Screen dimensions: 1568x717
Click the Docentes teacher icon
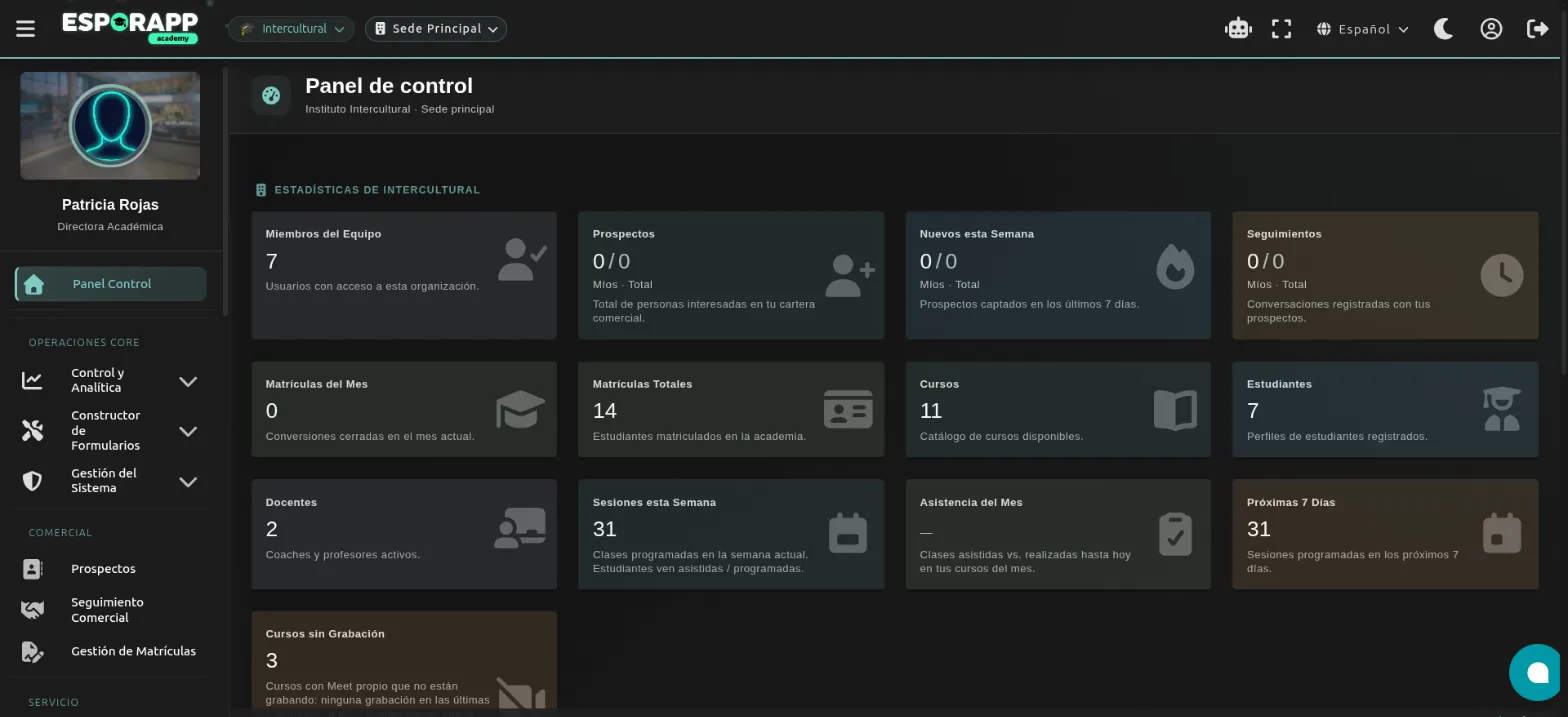pos(520,528)
